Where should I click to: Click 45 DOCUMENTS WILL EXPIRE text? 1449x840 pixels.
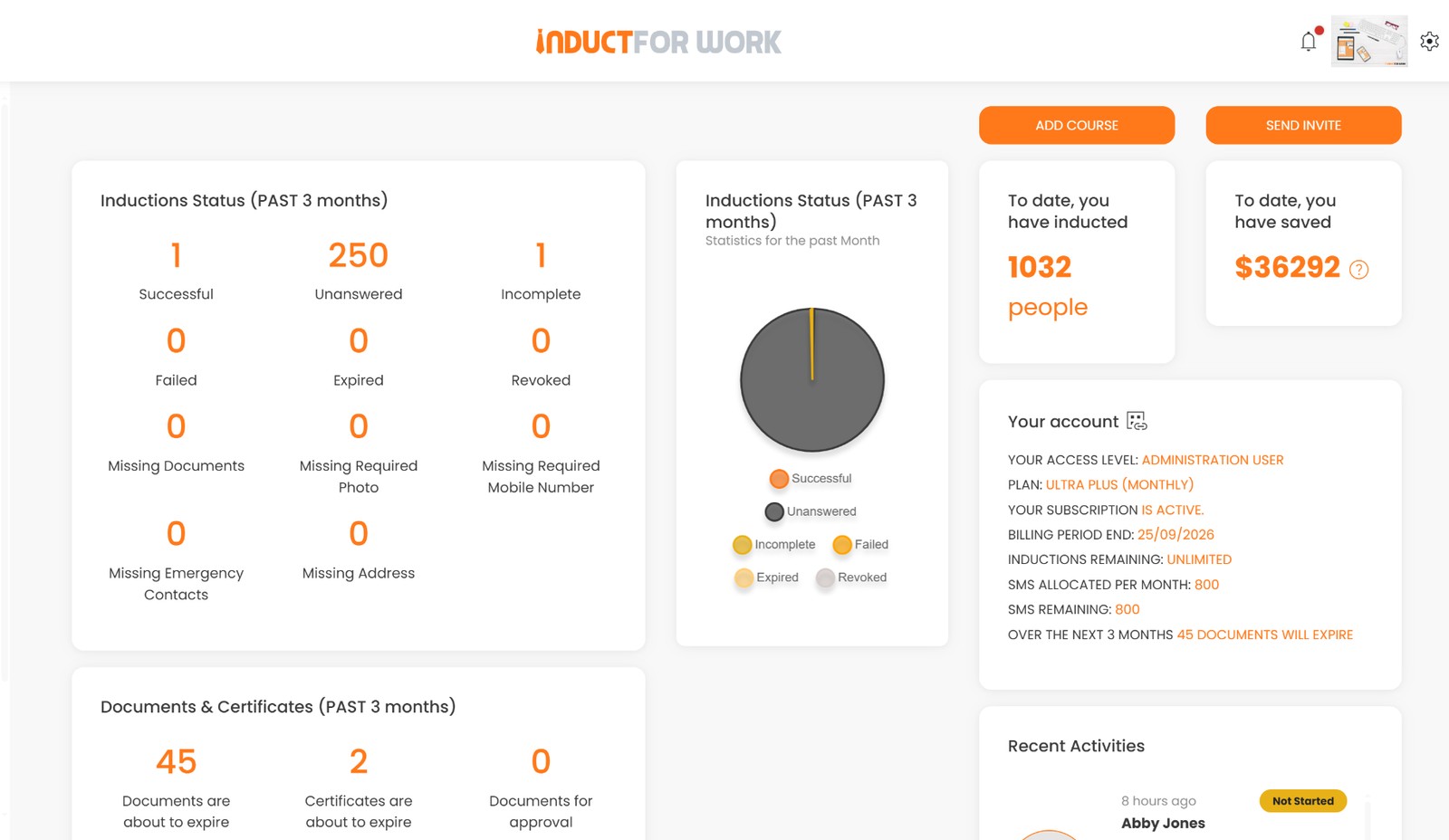(x=1265, y=635)
